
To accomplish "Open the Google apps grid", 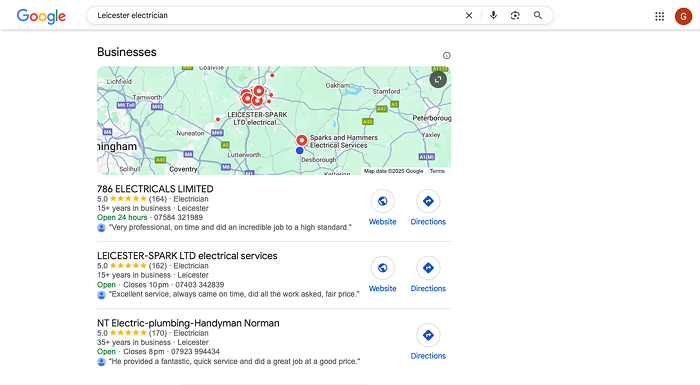I will click(659, 17).
